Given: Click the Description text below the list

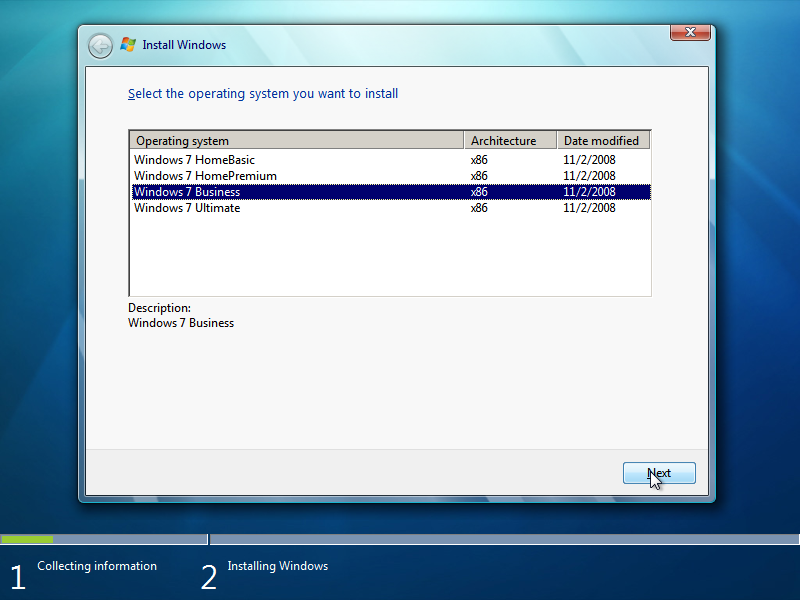Looking at the screenshot, I should click(181, 323).
